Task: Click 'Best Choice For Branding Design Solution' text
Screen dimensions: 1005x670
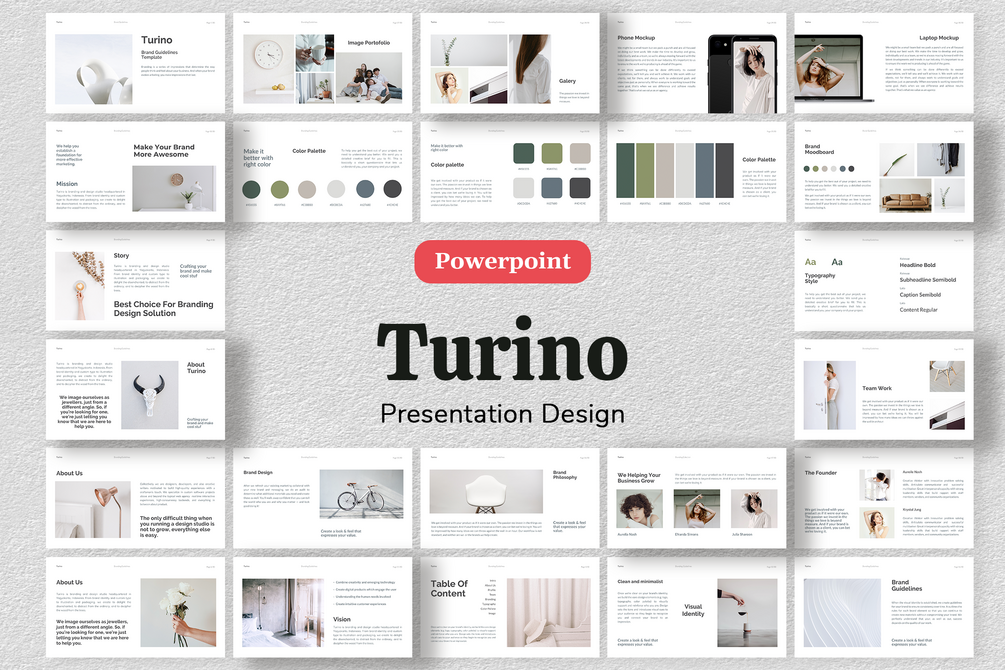Action: (163, 308)
